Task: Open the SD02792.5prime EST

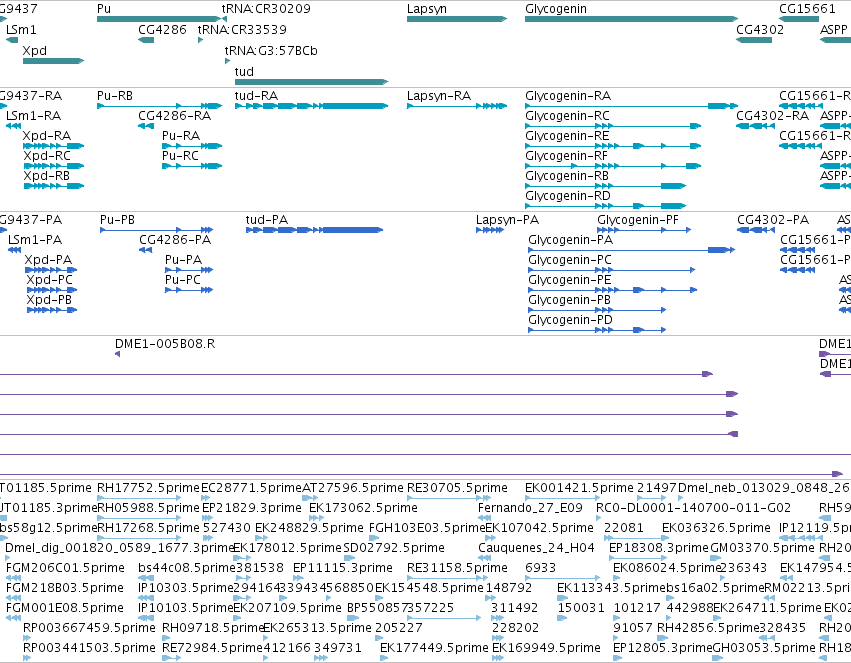Action: (x=350, y=558)
